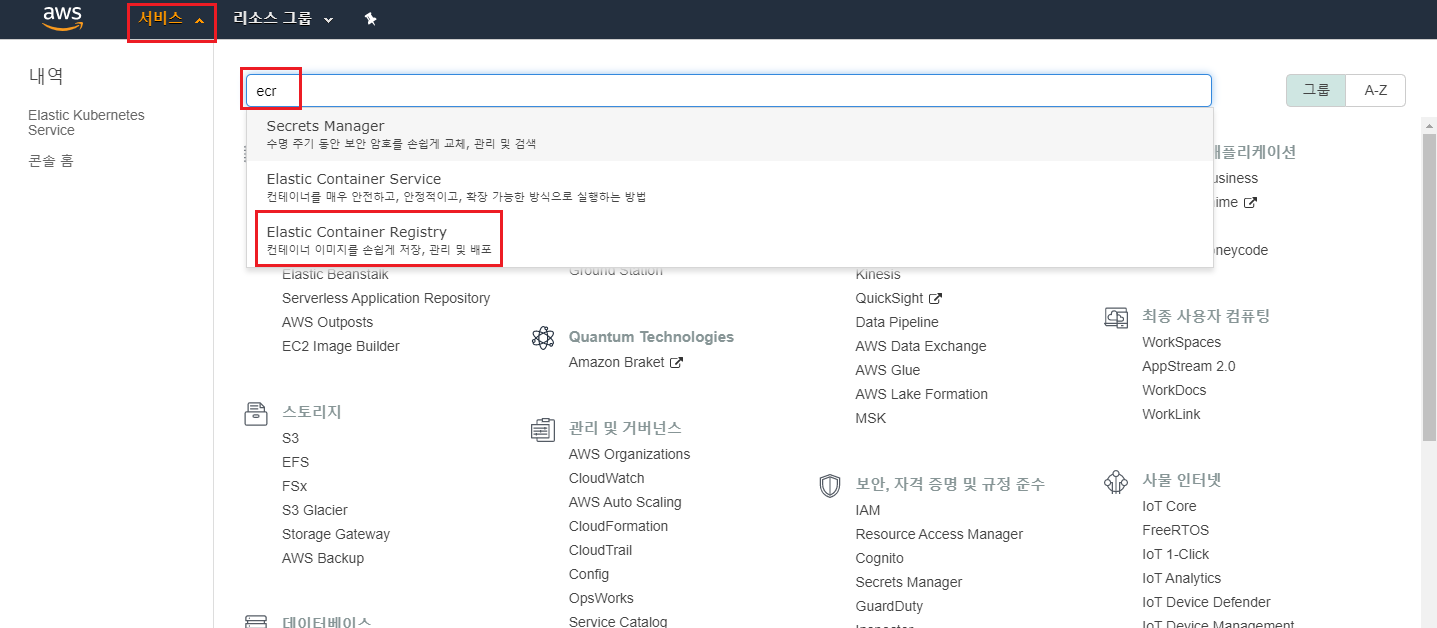The height and width of the screenshot is (628, 1437).
Task: Select Elastic Container Registry suggestion
Action: (x=730, y=240)
